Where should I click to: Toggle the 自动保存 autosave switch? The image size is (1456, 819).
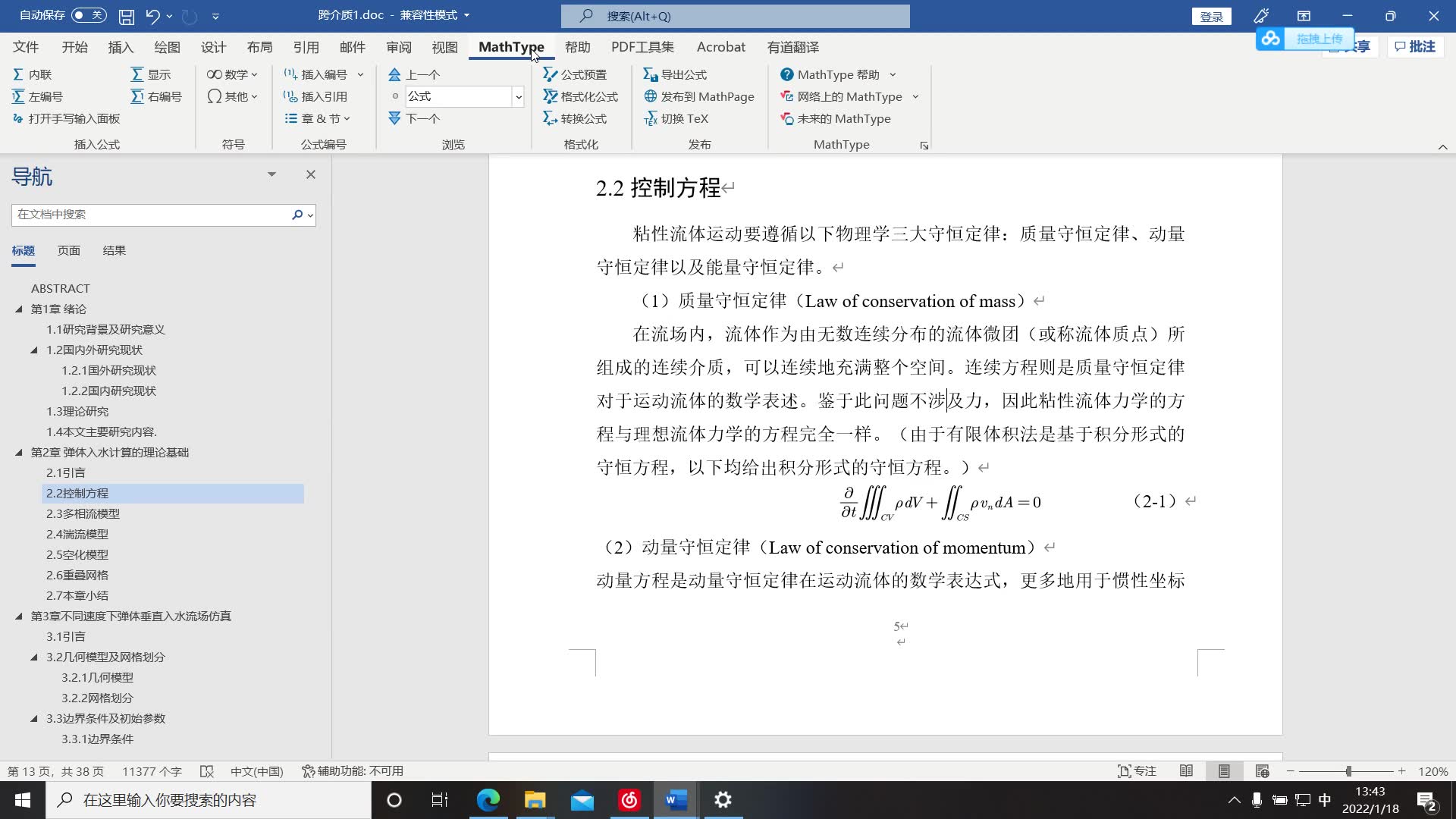click(x=89, y=15)
